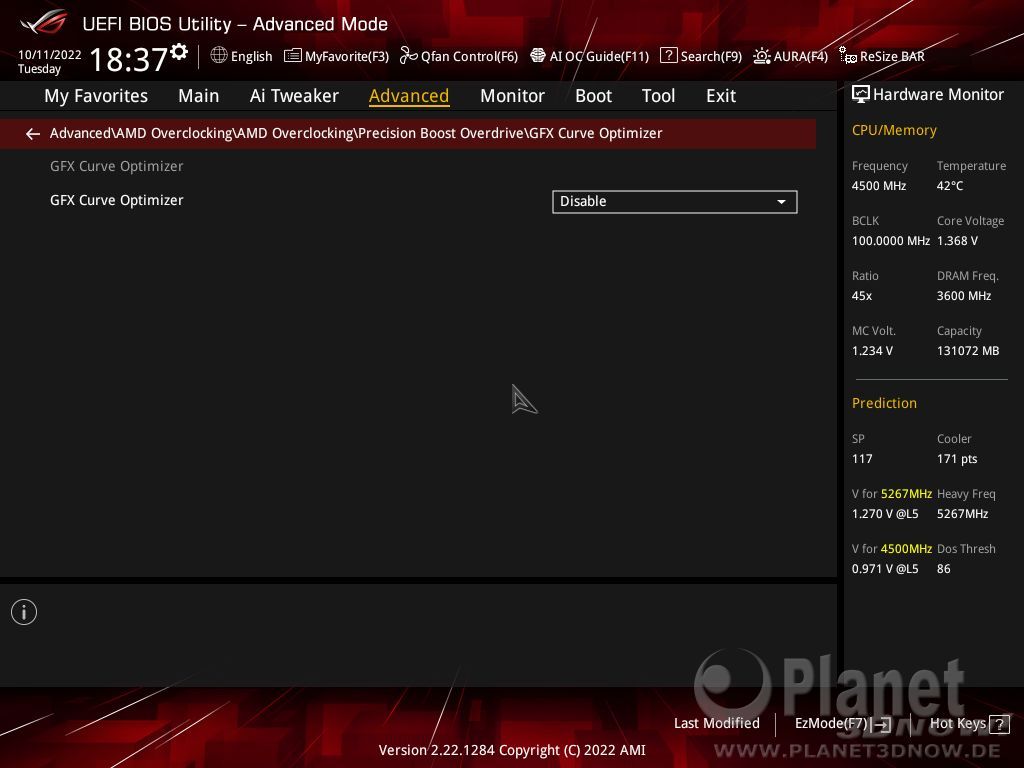1024x768 pixels.
Task: Open AI OC Guide(F11)
Action: click(x=590, y=56)
